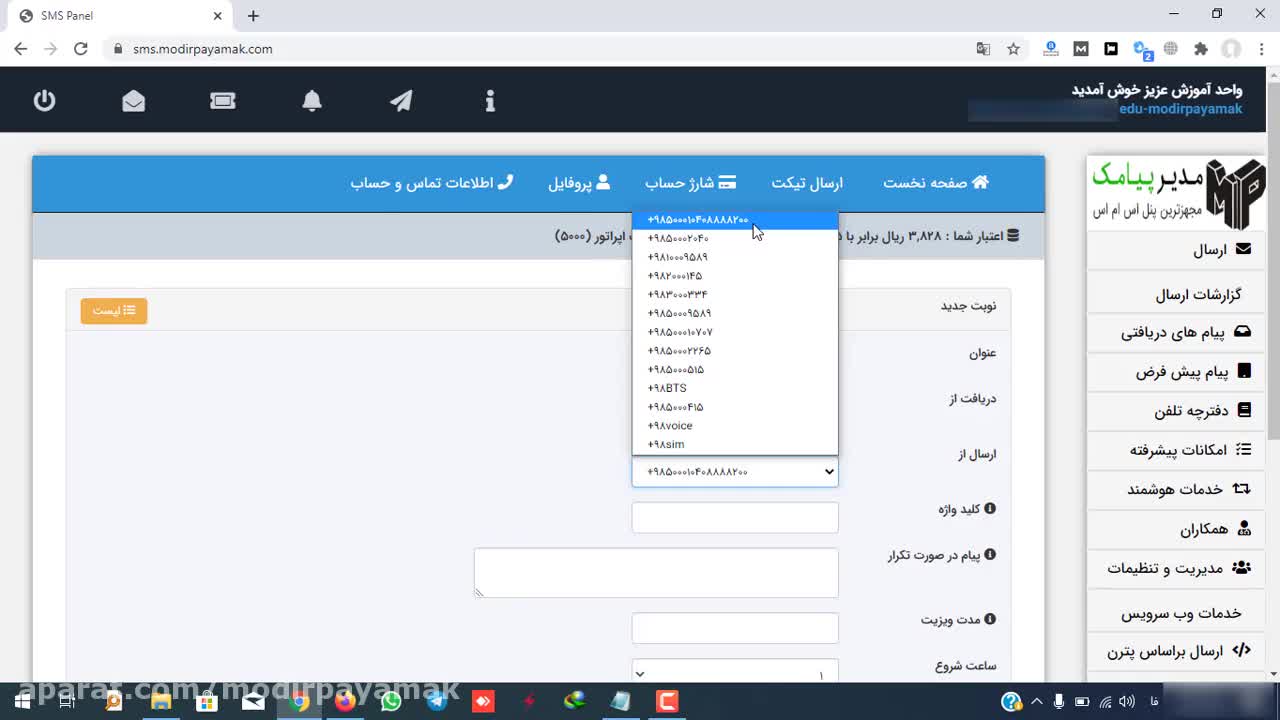This screenshot has width=1280, height=720.
Task: Select +98sim entry in dropdown
Action: click(x=666, y=445)
